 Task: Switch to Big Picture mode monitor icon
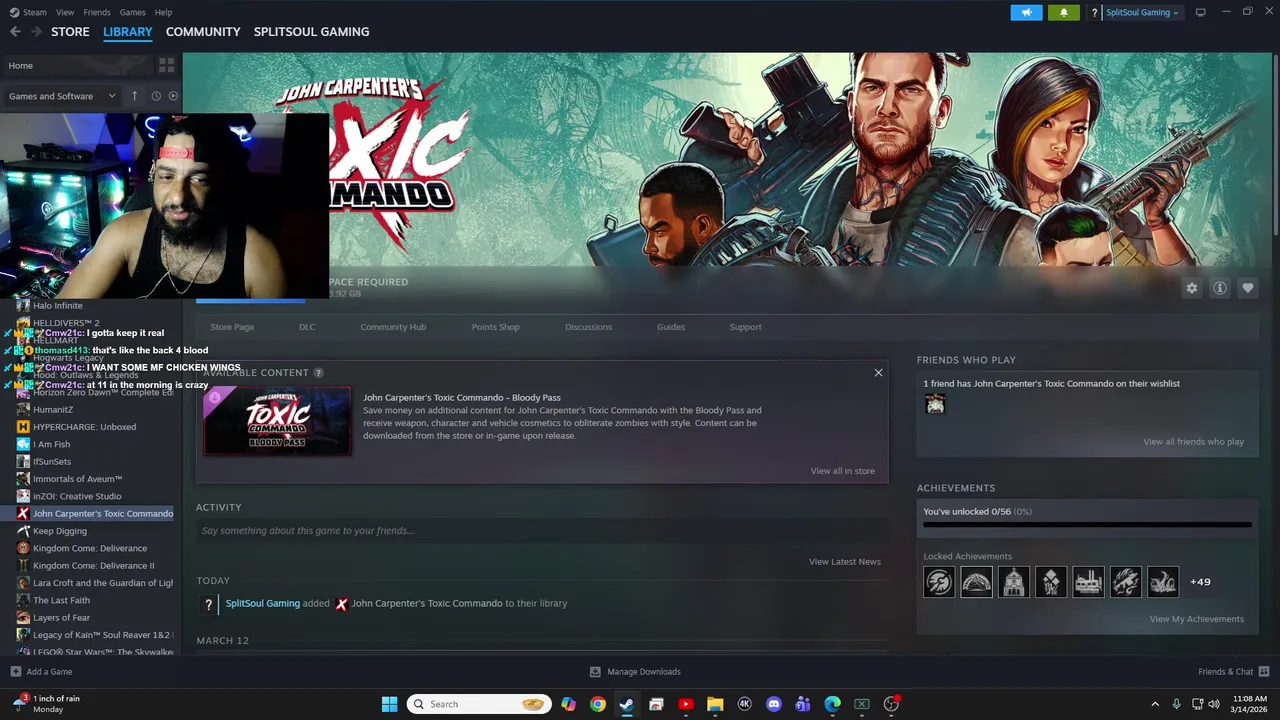(x=1201, y=12)
